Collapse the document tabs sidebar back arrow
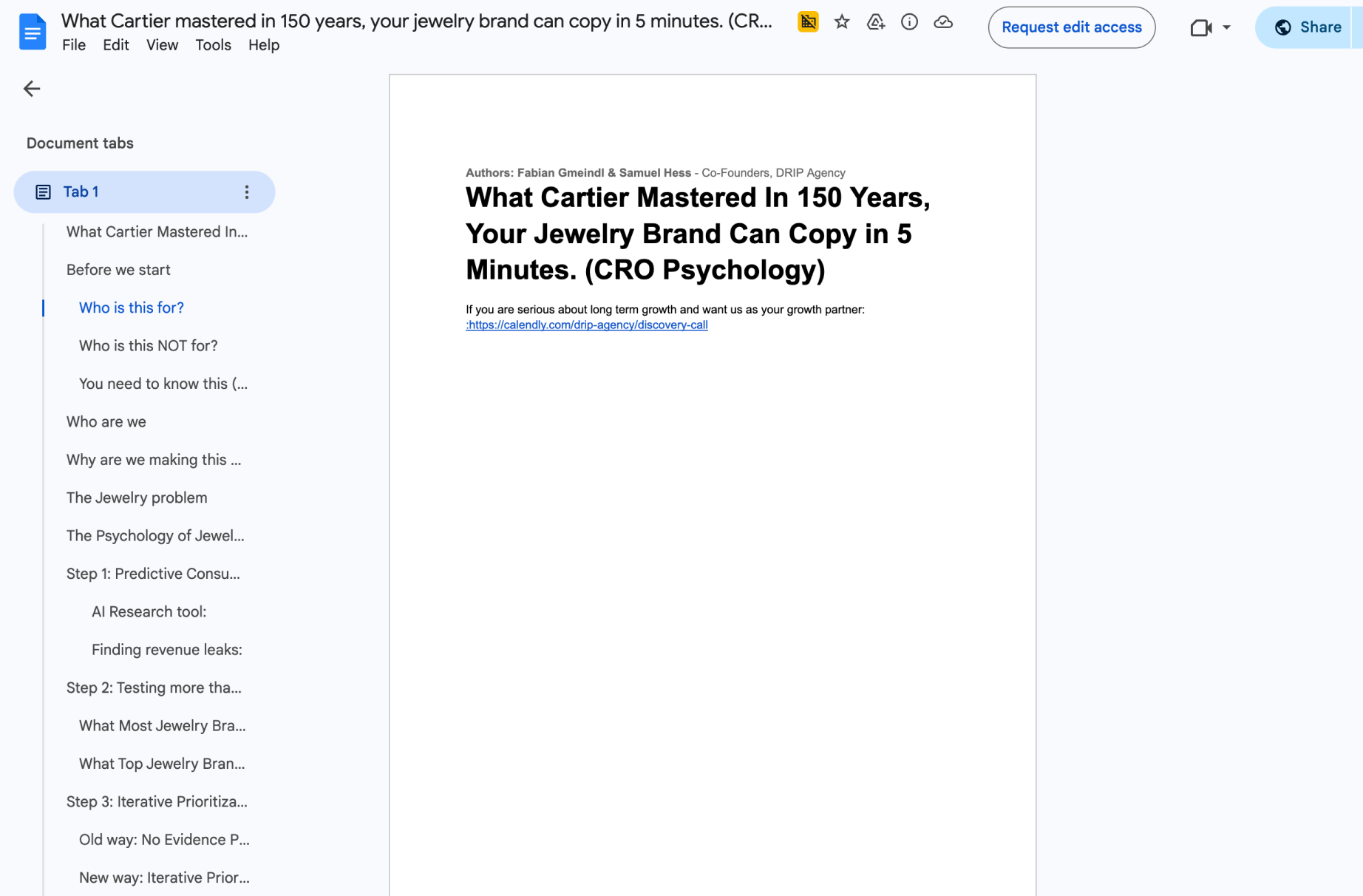Screen dimensions: 1363x896 [32, 89]
